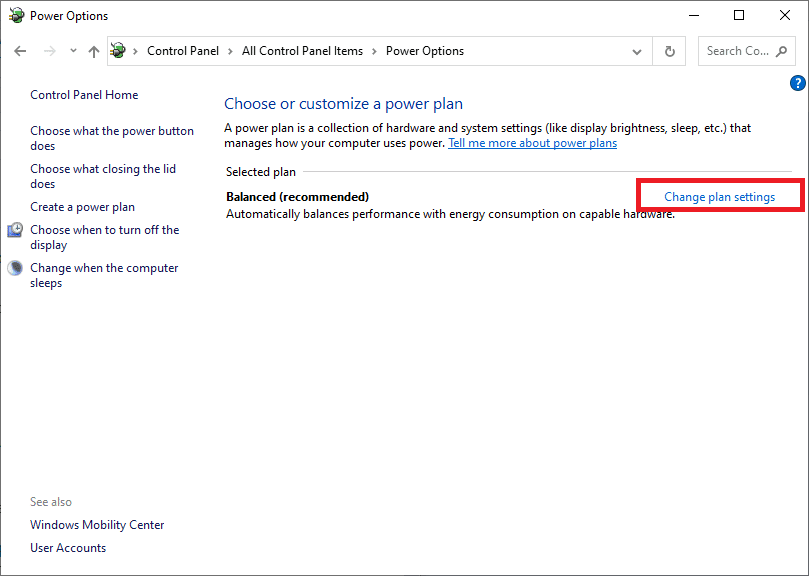Expand the chevron before Control Panel breadcrumb
The image size is (809, 576).
[135, 51]
